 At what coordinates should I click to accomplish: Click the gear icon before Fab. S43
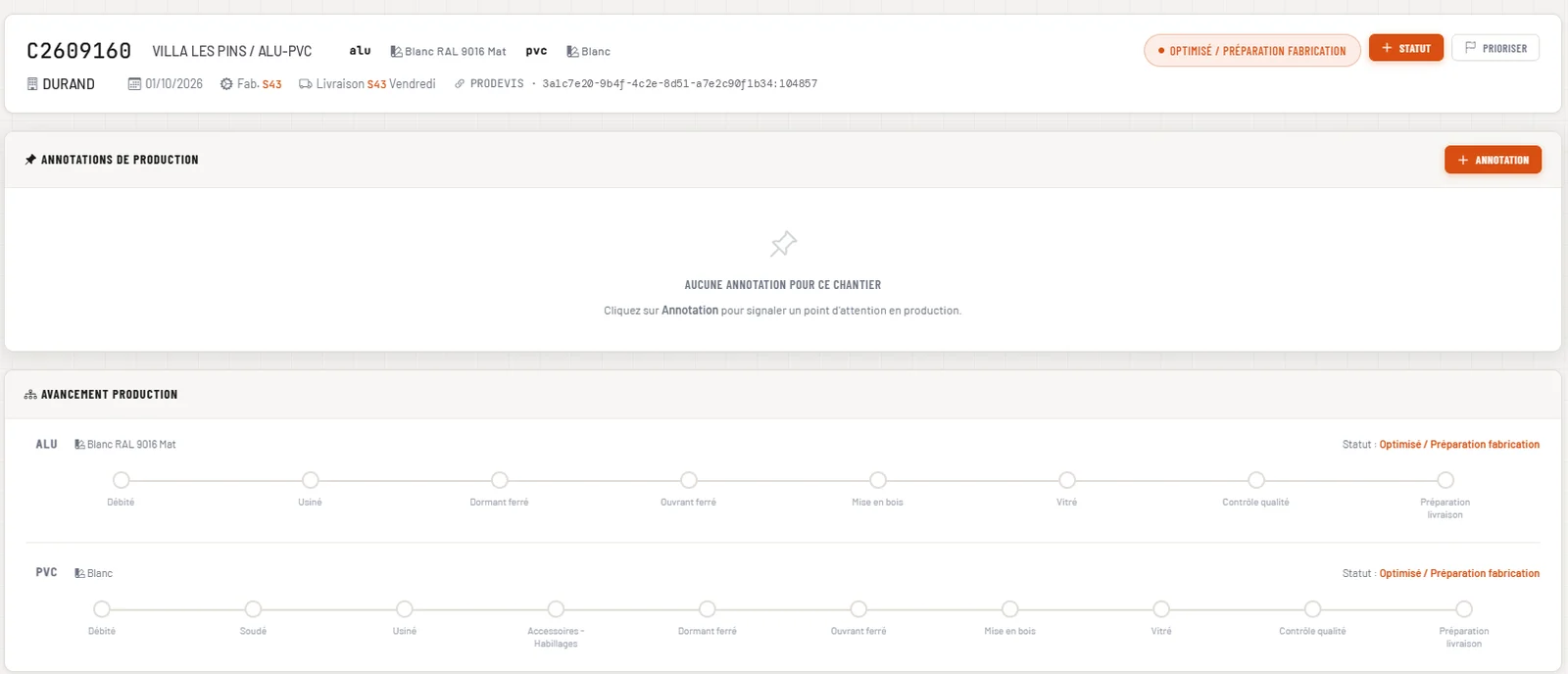click(226, 84)
